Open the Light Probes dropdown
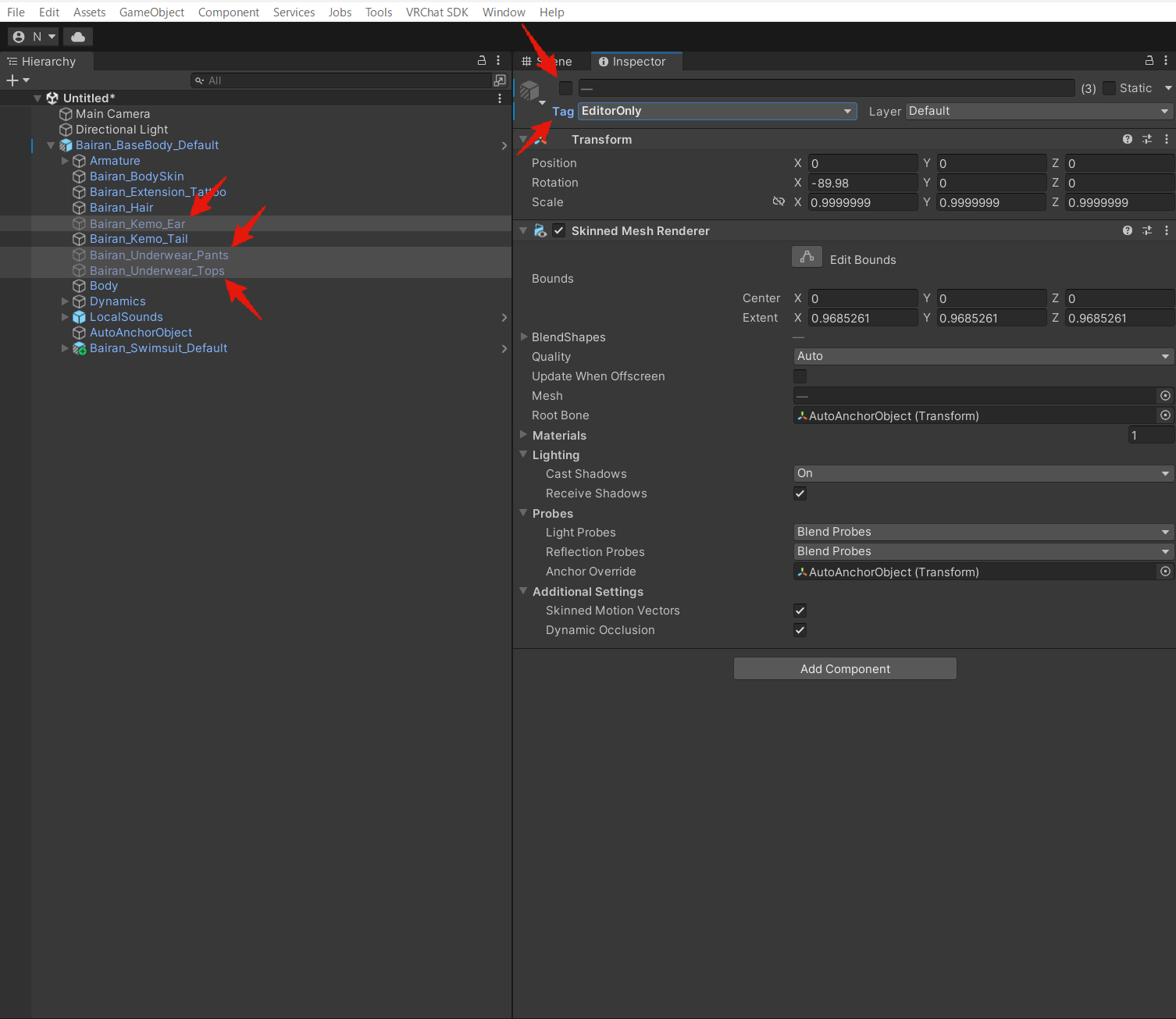The width and height of the screenshot is (1176, 1019). (984, 532)
